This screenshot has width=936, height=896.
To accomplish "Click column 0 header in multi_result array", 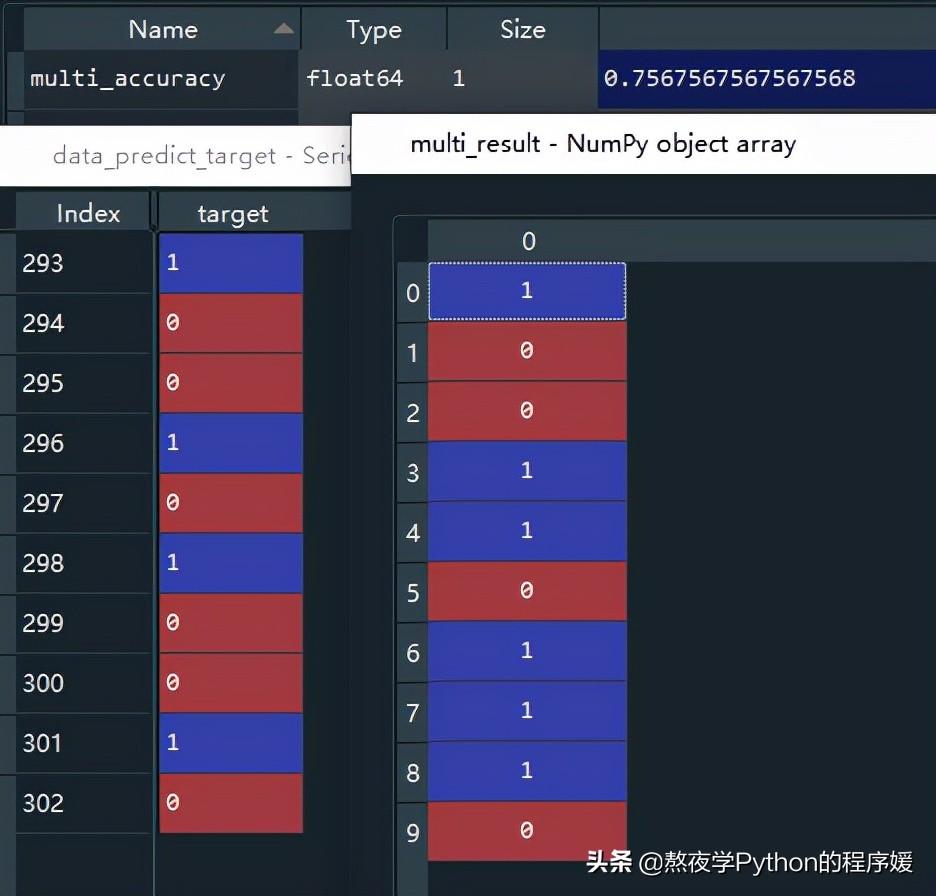I will coord(528,241).
